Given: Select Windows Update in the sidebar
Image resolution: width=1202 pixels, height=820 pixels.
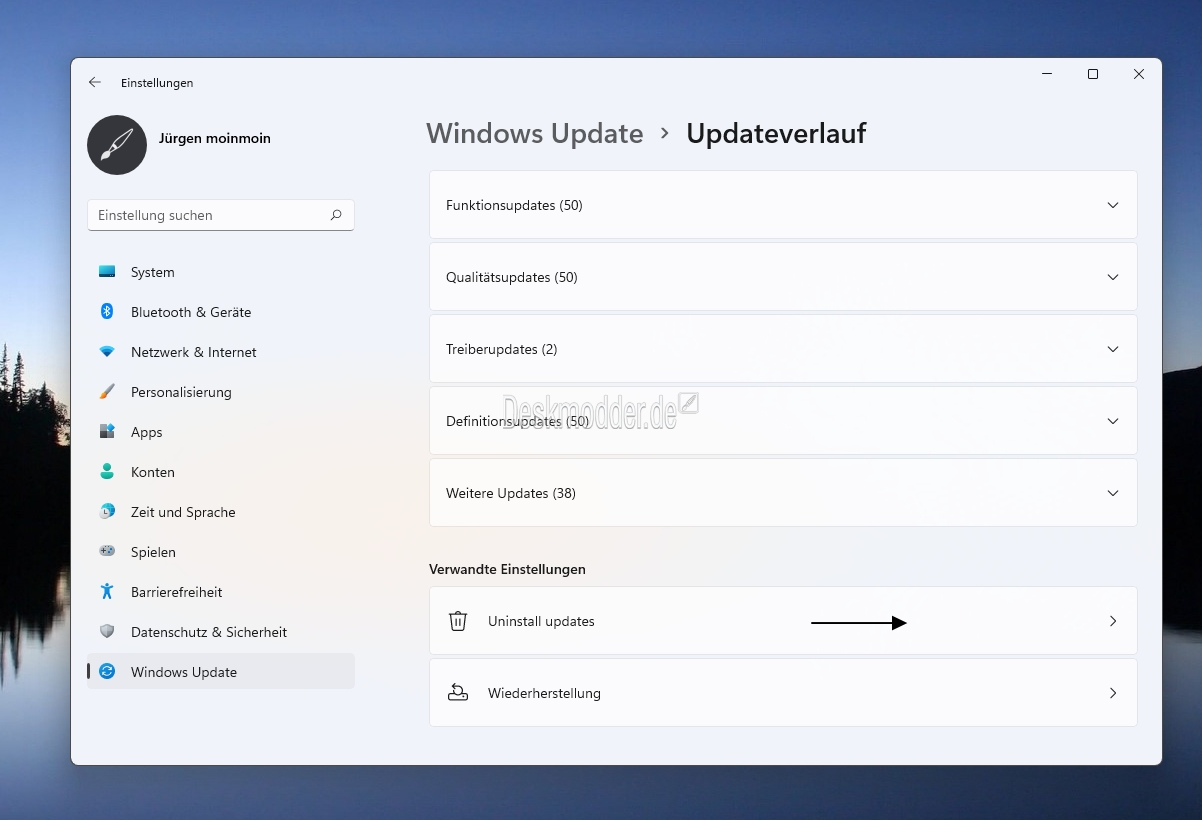Looking at the screenshot, I should (x=221, y=672).
